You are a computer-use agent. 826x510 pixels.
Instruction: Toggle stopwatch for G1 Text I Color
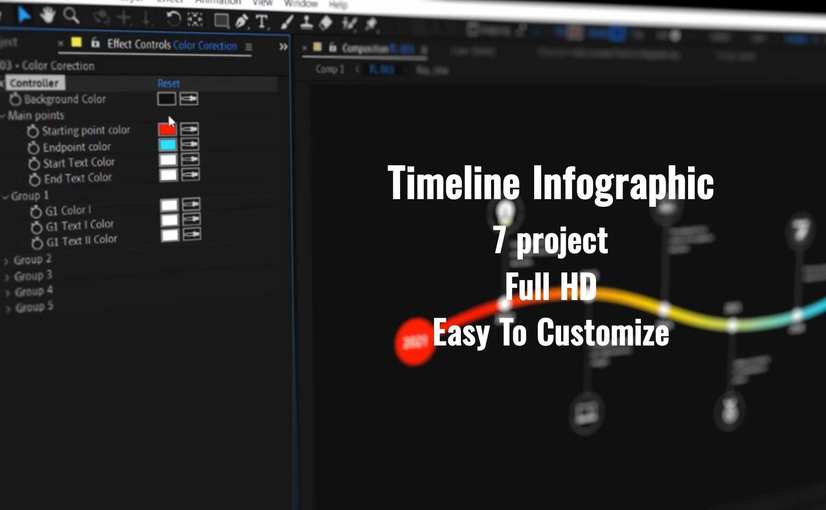(x=37, y=227)
